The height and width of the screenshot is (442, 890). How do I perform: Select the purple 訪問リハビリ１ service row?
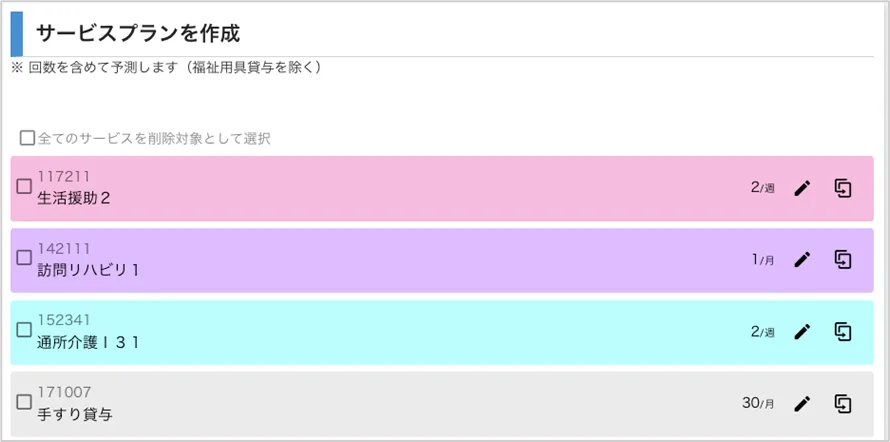tap(400, 260)
